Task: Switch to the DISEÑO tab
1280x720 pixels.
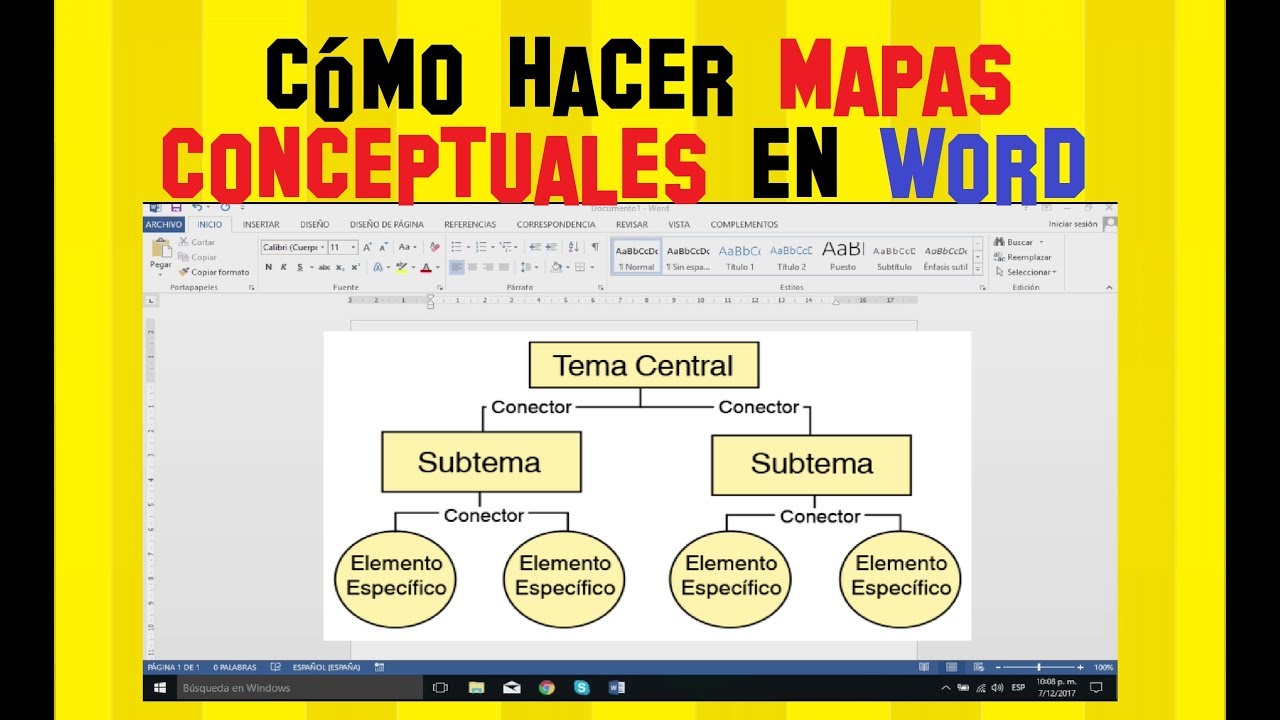Action: [x=314, y=225]
